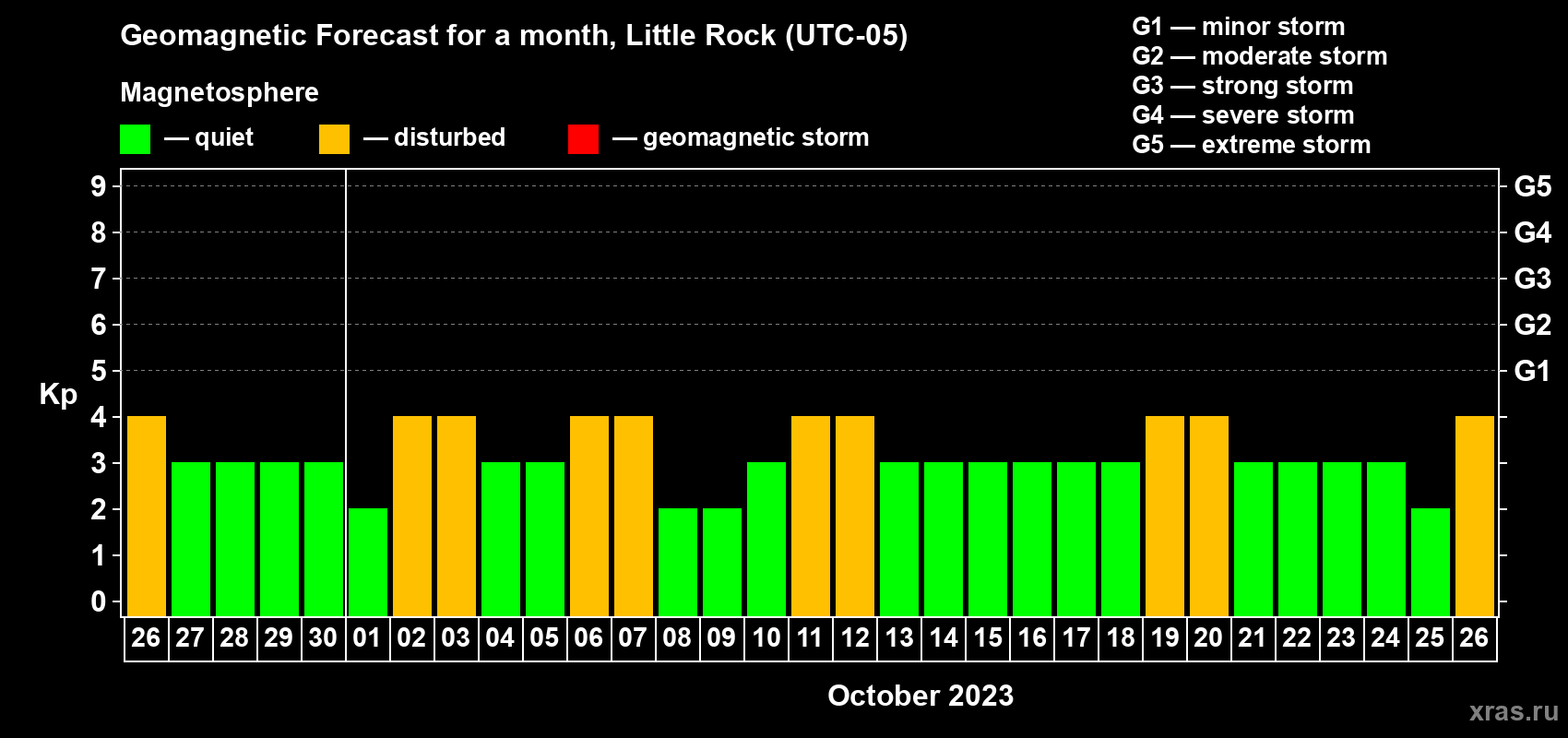
Task: Click the orange bar for October 11
Action: click(x=811, y=517)
